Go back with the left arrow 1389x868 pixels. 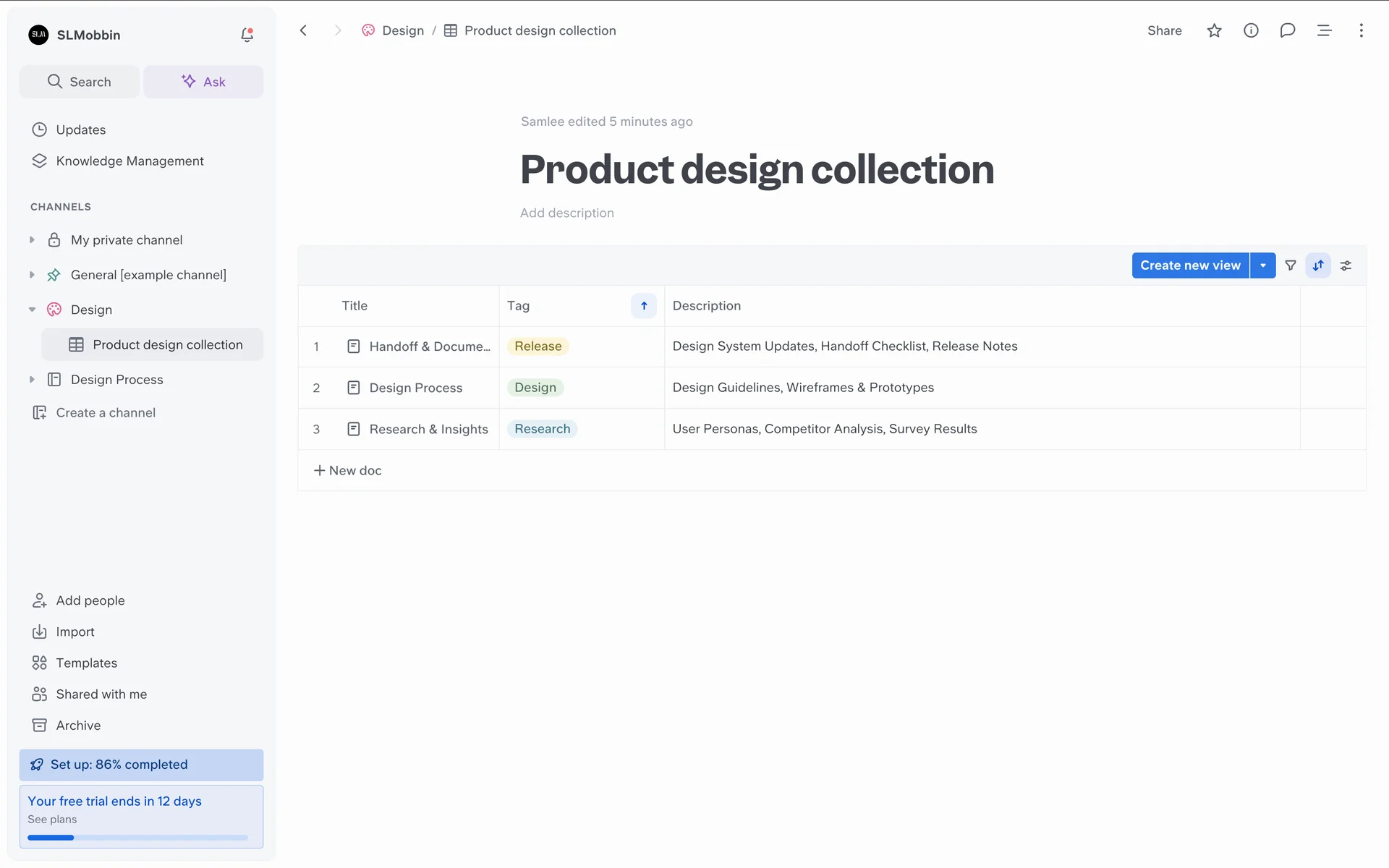[x=304, y=30]
